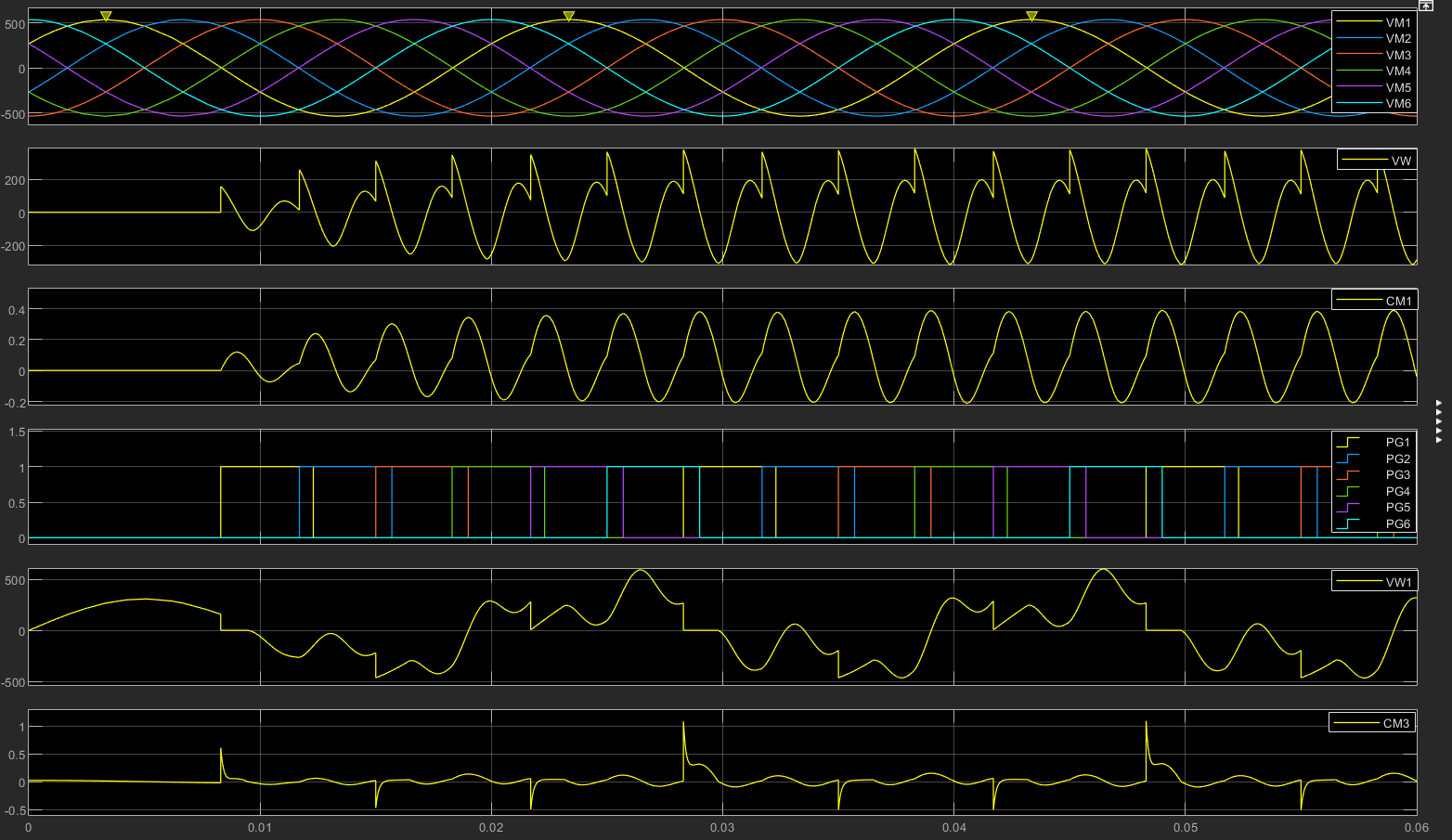Click the 0.02 time axis label

pos(491,827)
